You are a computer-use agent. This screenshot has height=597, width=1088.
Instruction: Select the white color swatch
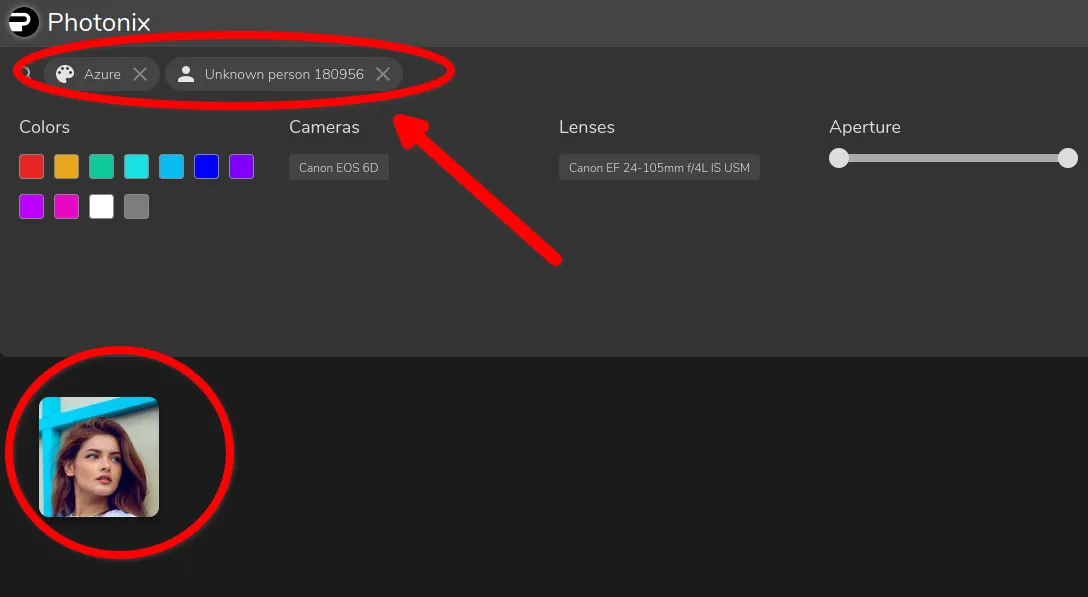(x=102, y=207)
